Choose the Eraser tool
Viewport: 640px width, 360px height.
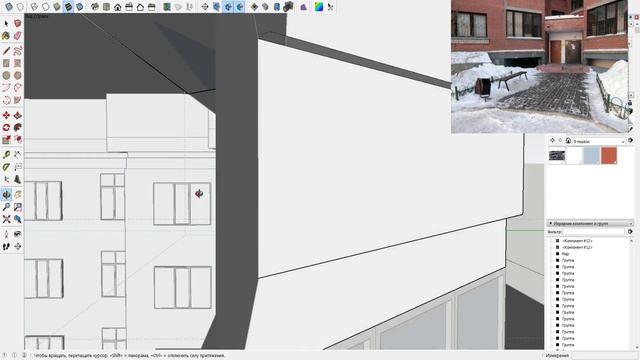18,36
